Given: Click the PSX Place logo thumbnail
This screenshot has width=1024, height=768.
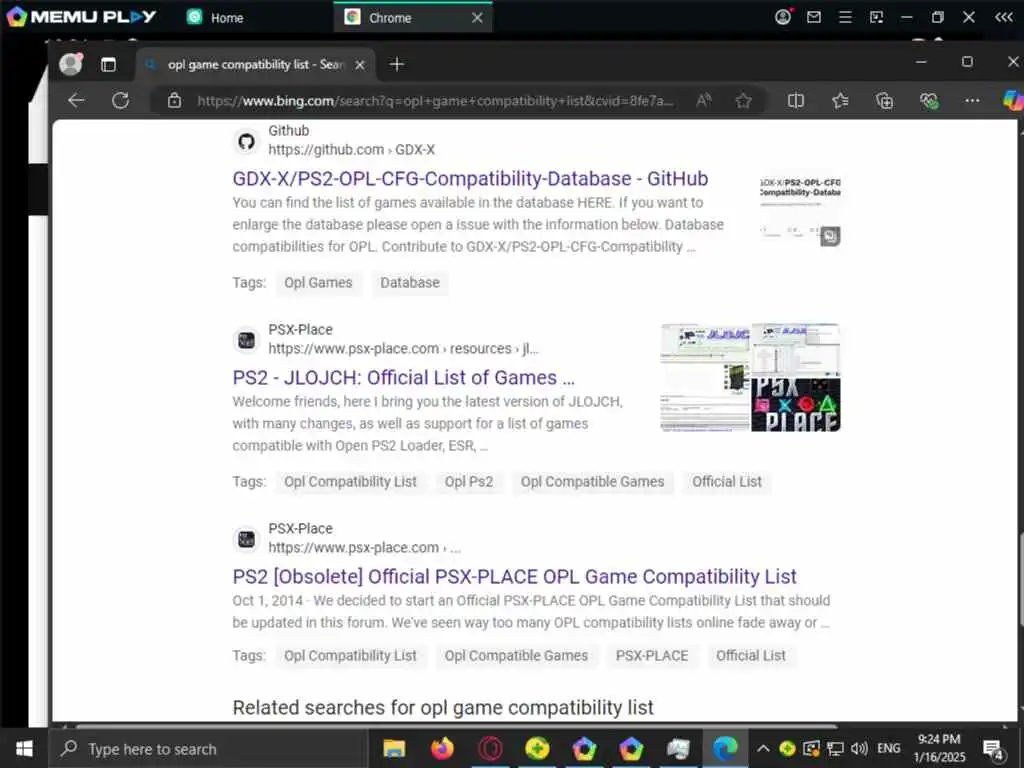Looking at the screenshot, I should pos(795,405).
